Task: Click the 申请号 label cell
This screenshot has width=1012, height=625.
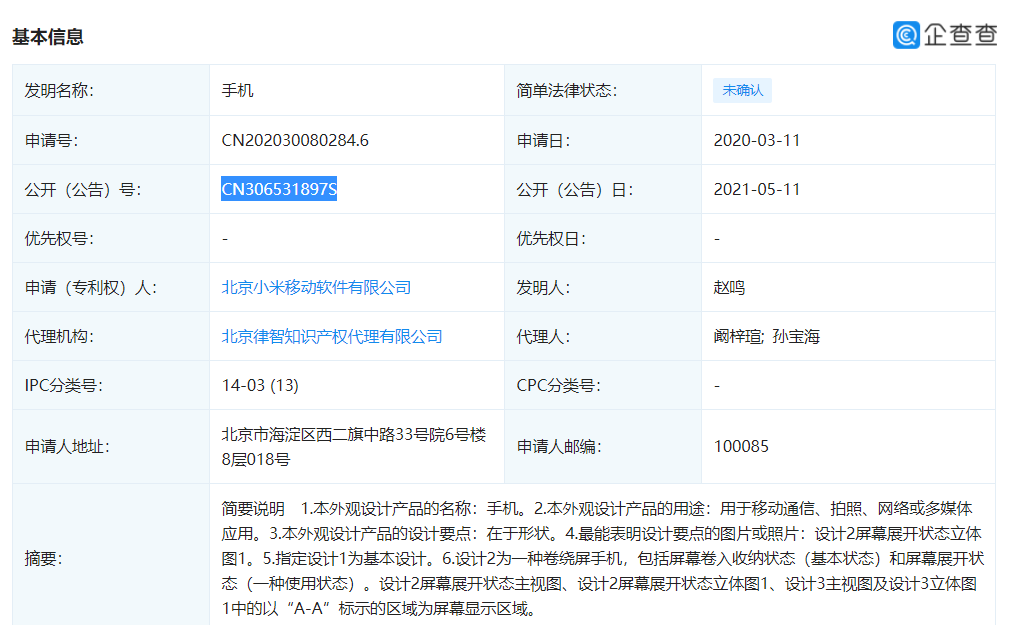Action: (x=111, y=140)
